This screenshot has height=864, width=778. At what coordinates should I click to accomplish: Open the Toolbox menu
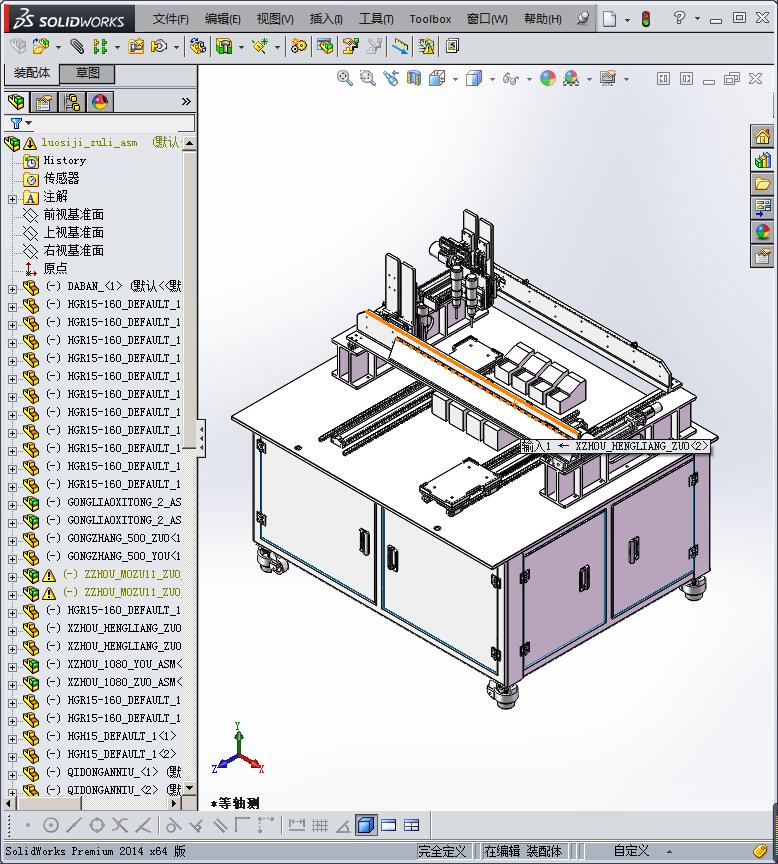(430, 19)
